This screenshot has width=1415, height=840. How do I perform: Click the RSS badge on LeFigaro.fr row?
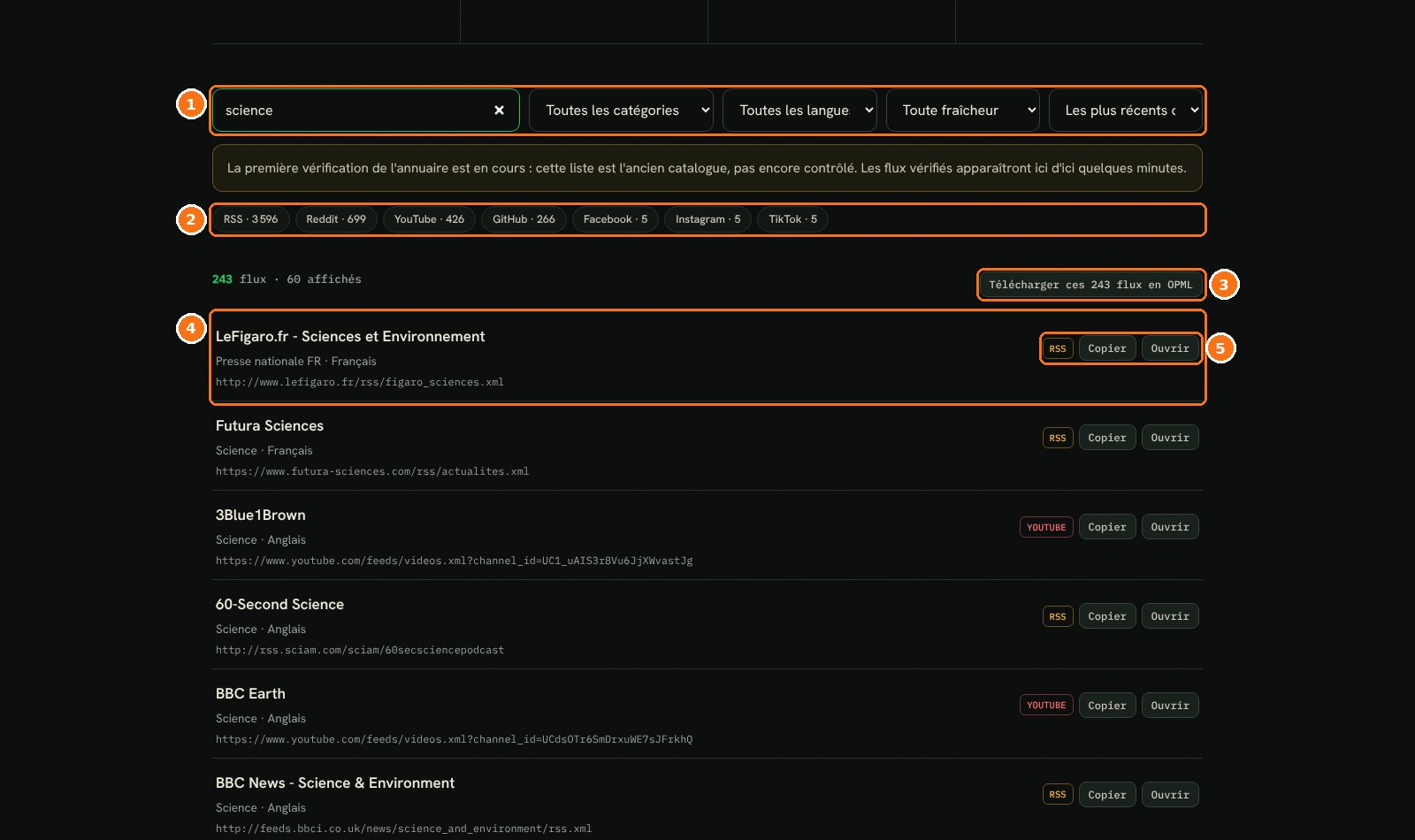point(1058,348)
